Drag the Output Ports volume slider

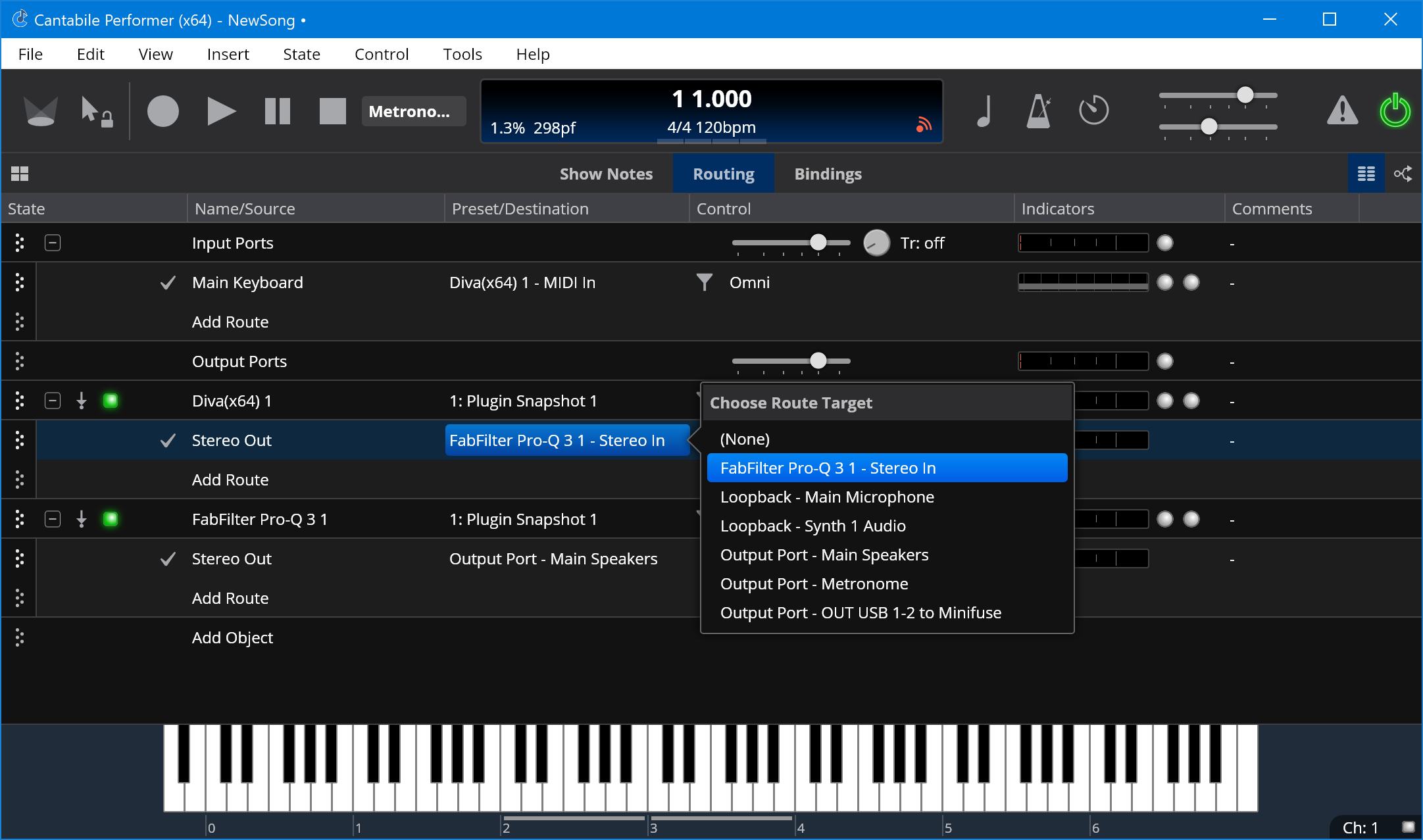(x=821, y=361)
